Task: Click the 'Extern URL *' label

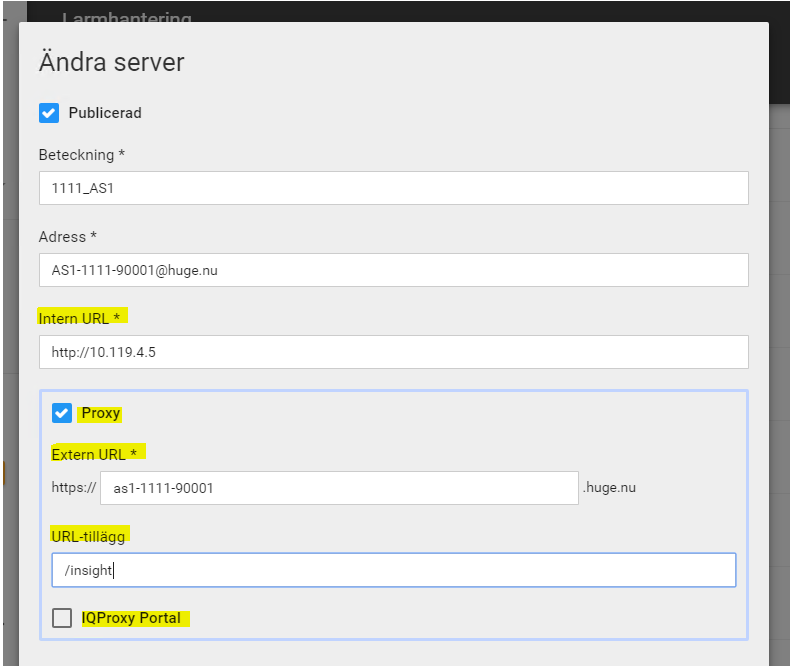Action: pyautogui.click(x=94, y=454)
